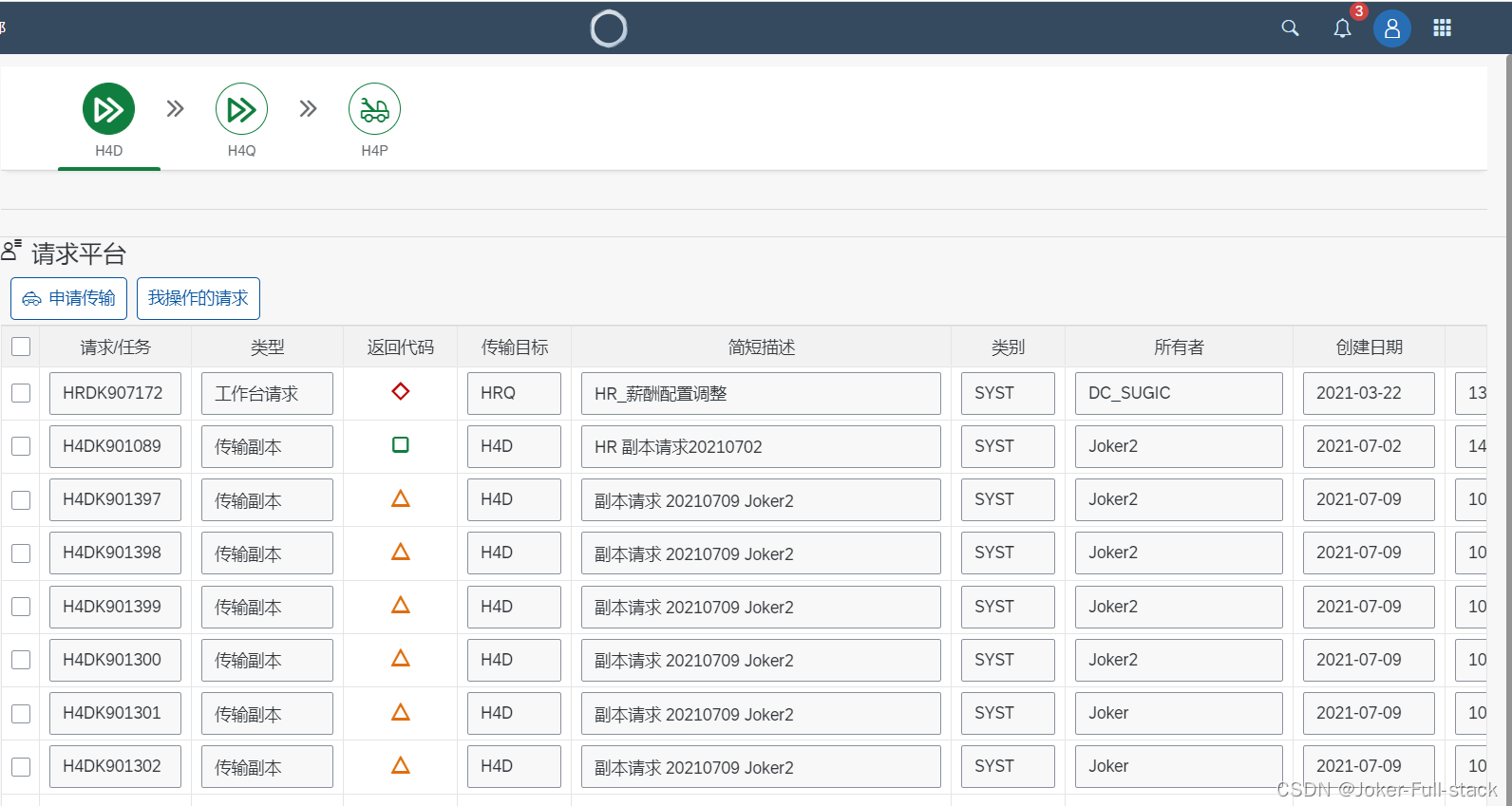Viewport: 1512px width, 806px height.
Task: Click request field H4DK901397
Action: [x=115, y=500]
